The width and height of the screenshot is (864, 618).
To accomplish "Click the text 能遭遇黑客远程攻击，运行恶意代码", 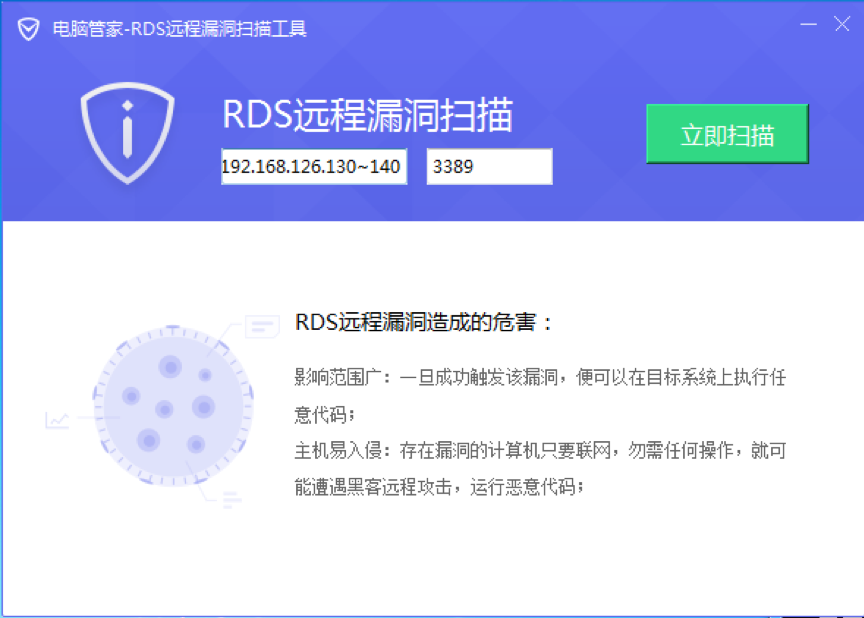I will 439,487.
